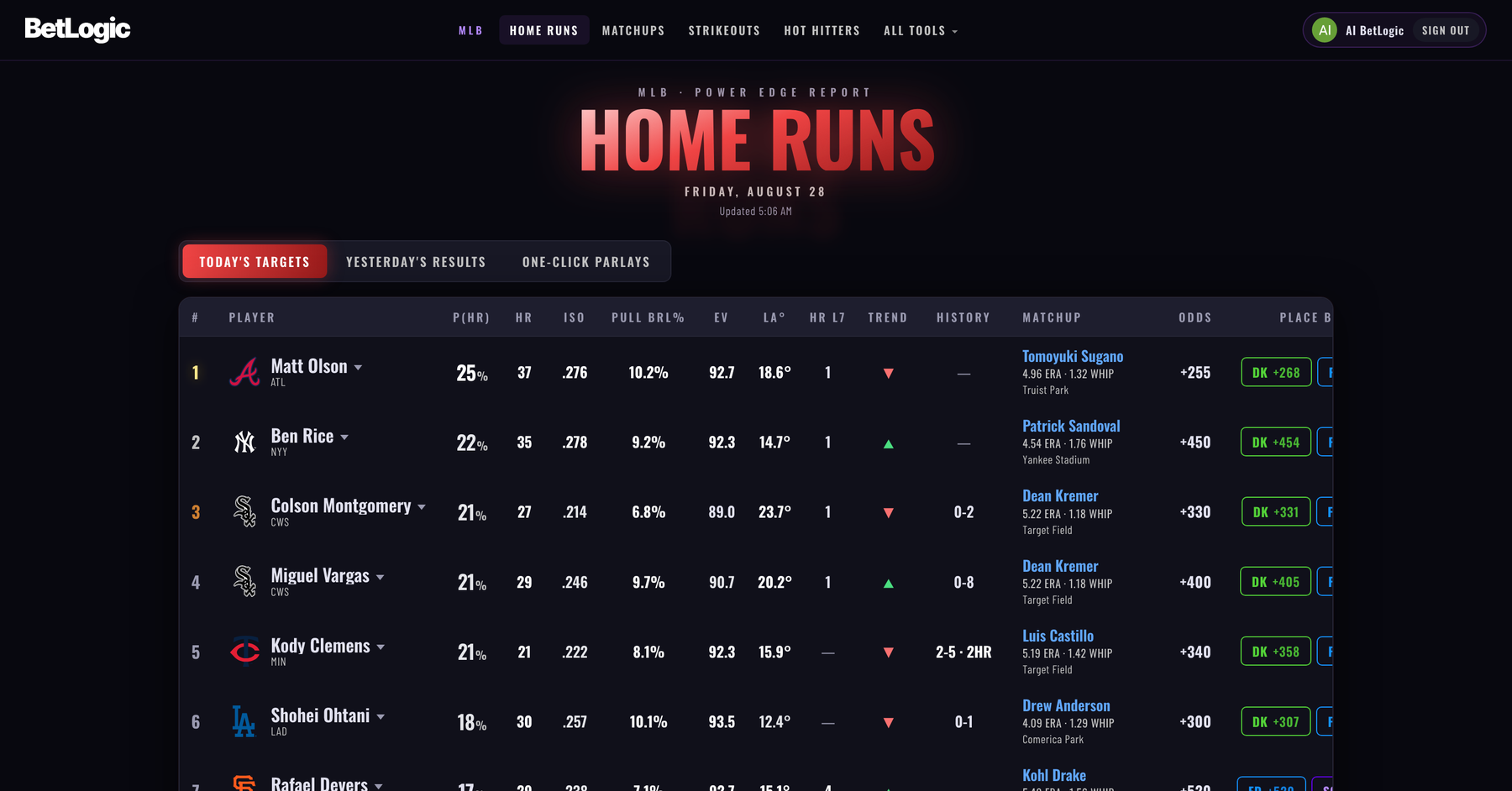Select the Today's Targets tab
Image resolution: width=1512 pixels, height=791 pixels.
pos(255,262)
